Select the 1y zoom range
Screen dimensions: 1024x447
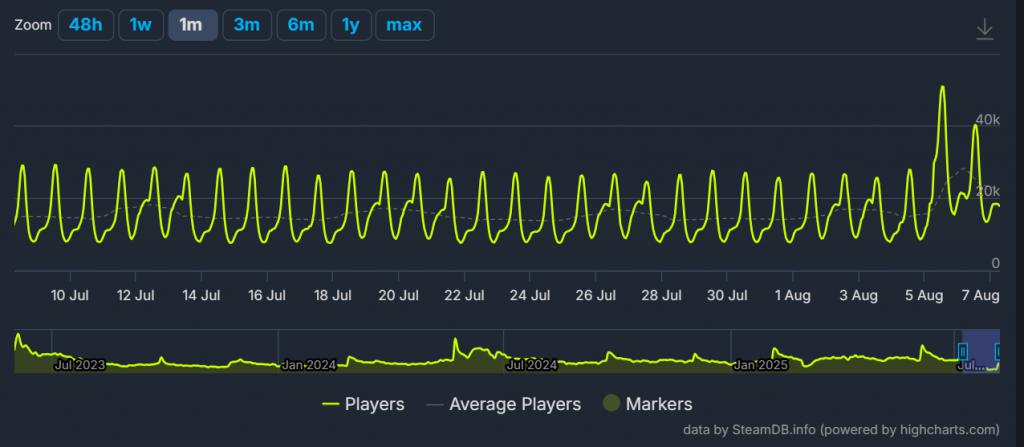pos(351,25)
